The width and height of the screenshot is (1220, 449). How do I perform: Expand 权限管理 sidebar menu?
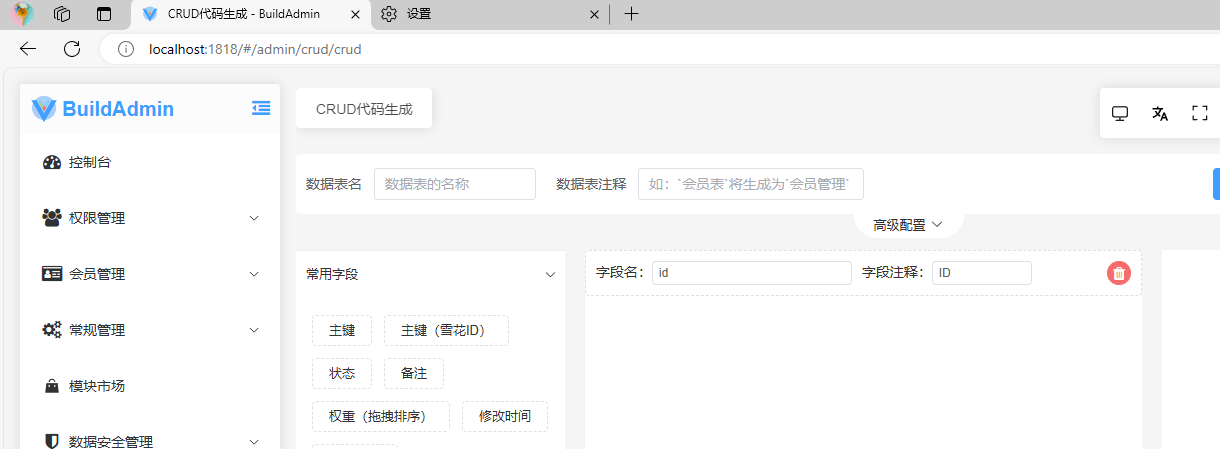150,218
